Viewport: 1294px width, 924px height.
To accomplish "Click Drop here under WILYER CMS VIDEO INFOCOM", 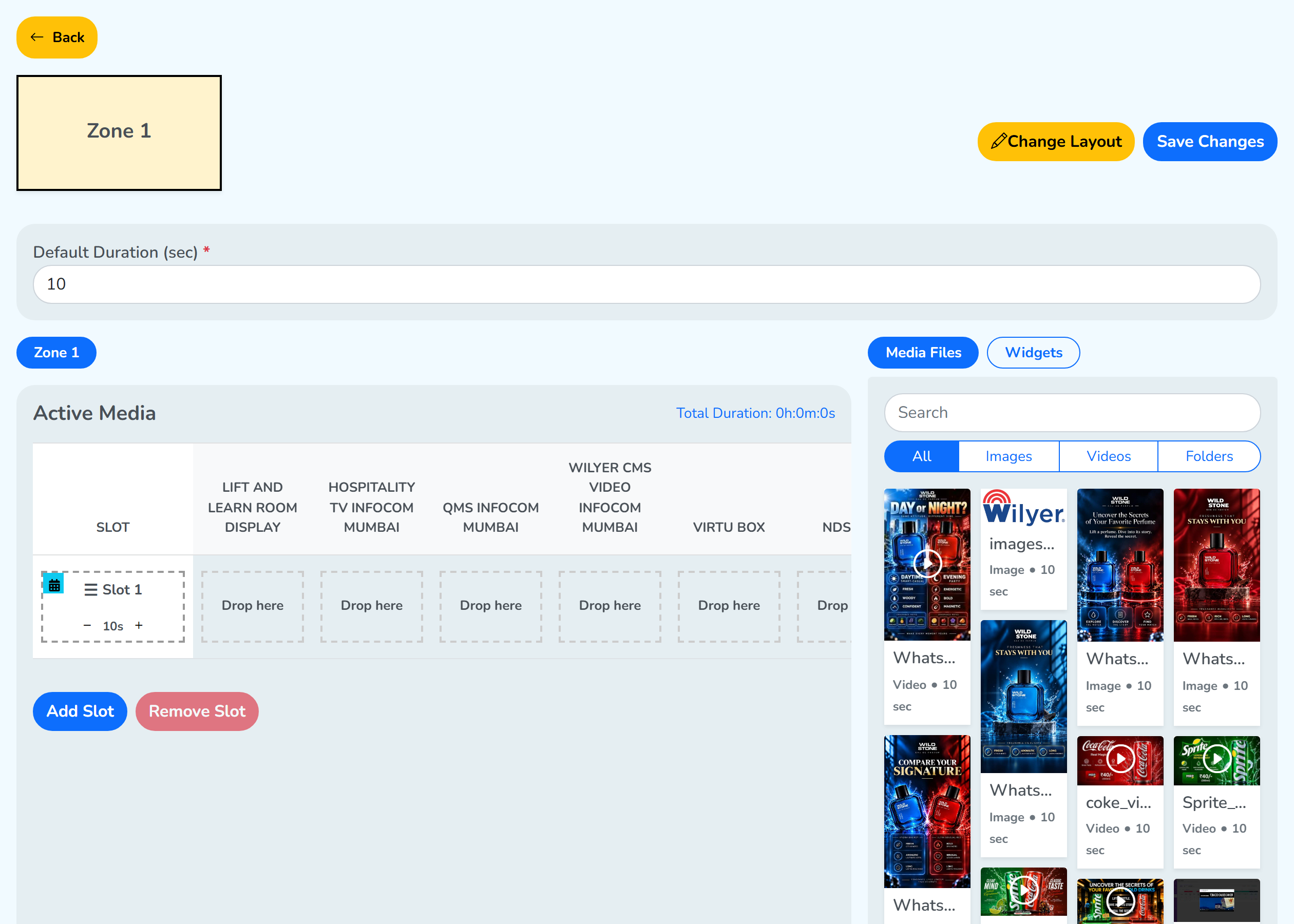I will (610, 607).
